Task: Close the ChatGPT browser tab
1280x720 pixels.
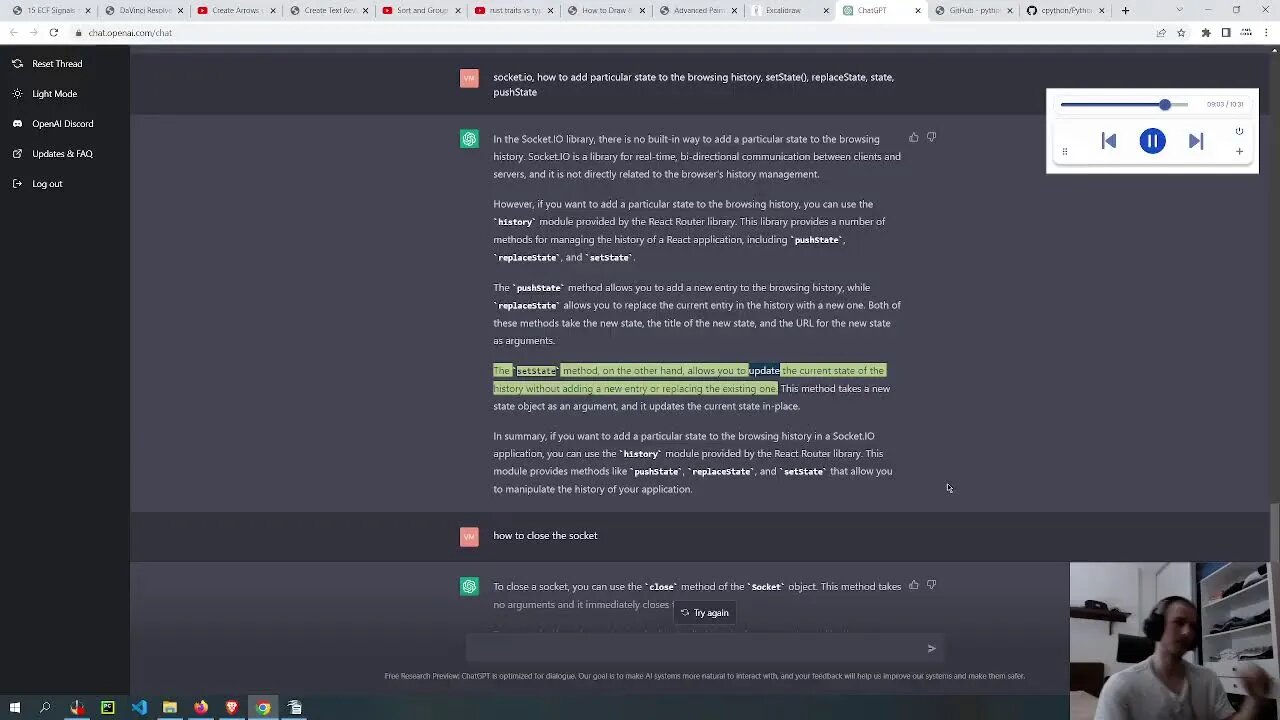Action: coord(917,11)
